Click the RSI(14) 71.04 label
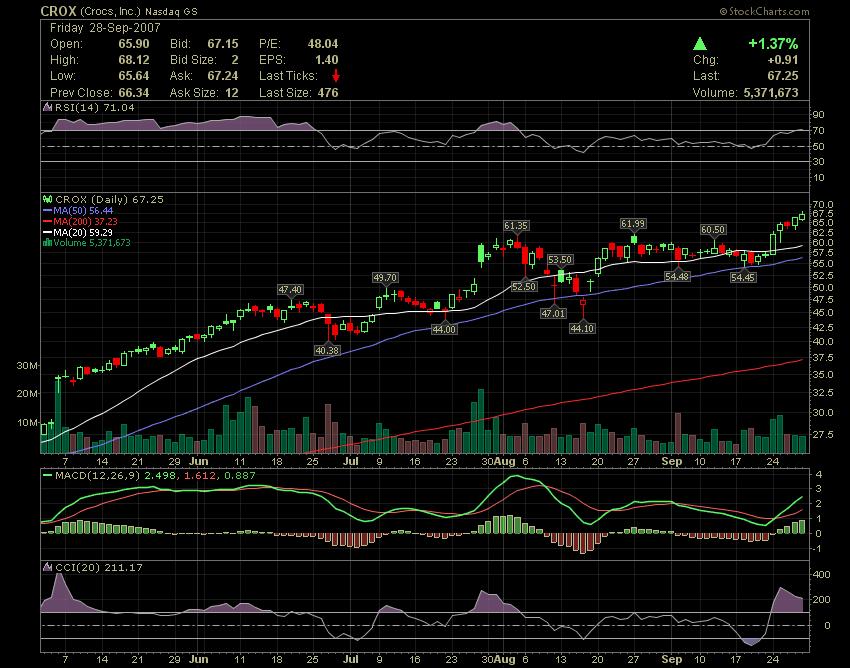 tap(95, 107)
